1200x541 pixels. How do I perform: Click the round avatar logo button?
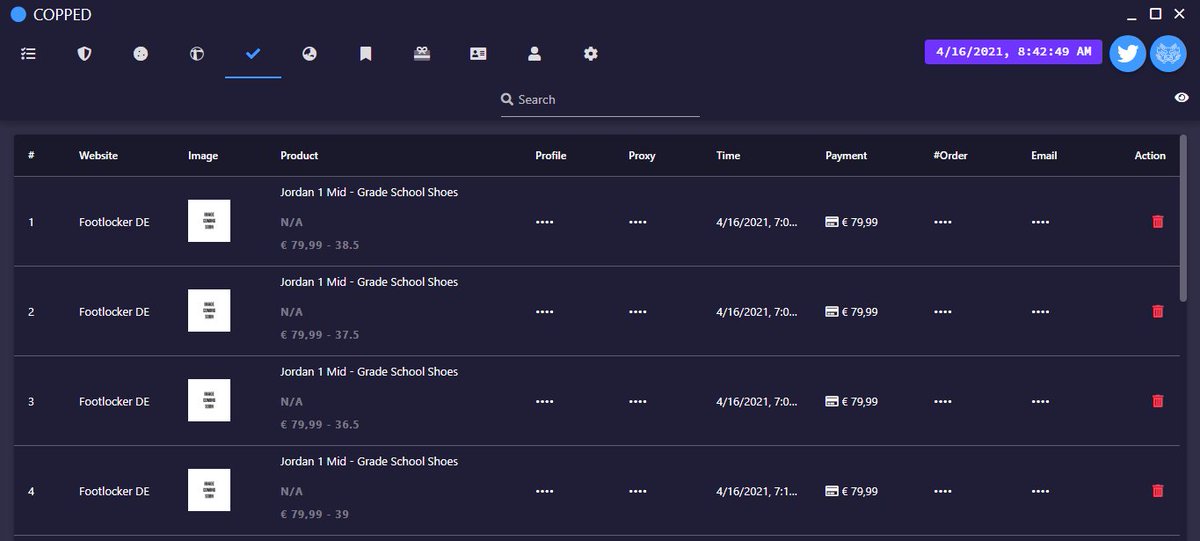[x=1168, y=53]
